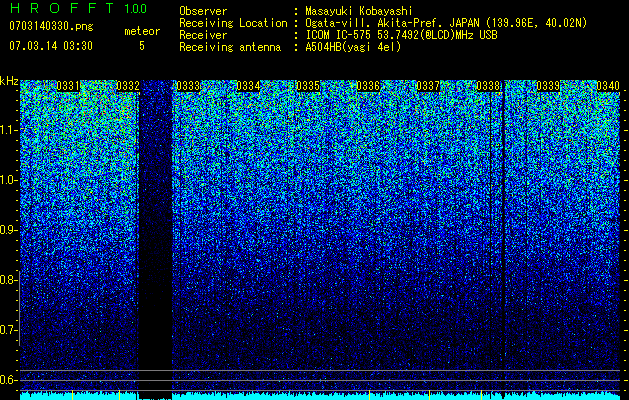Click the 0332 time marker label
The image size is (629, 400).
[128, 86]
